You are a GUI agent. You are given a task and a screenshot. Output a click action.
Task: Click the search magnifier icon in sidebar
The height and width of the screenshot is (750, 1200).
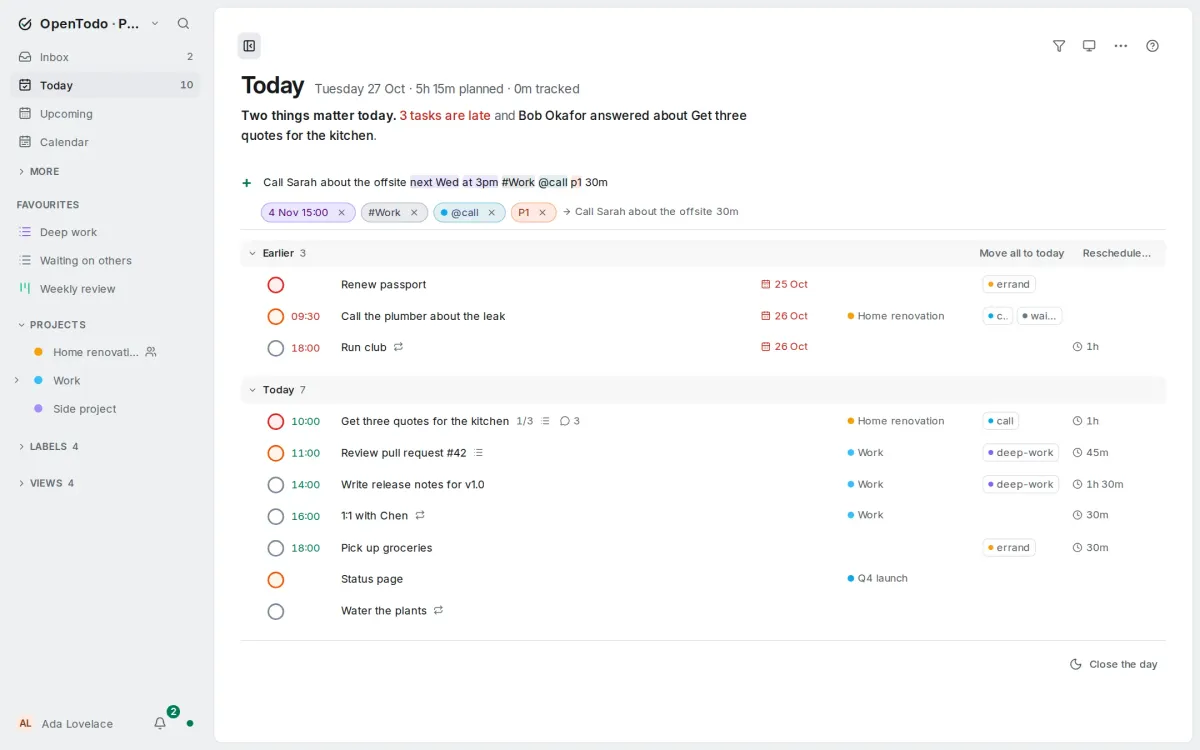pos(183,23)
